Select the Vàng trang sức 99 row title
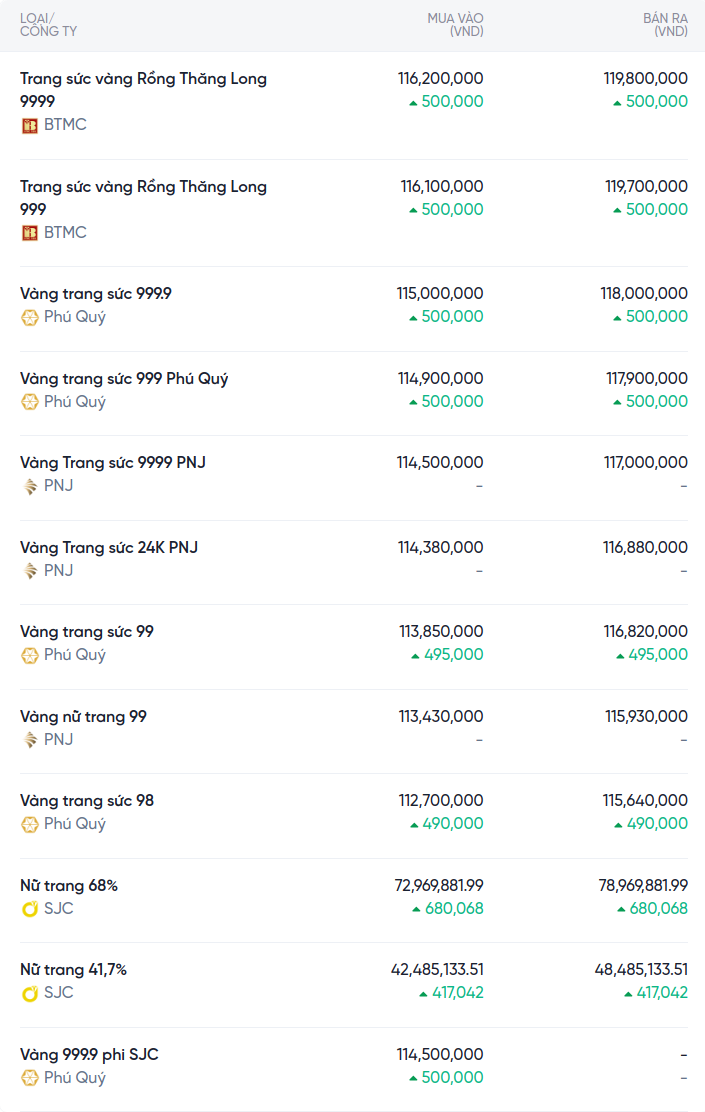 coord(87,632)
